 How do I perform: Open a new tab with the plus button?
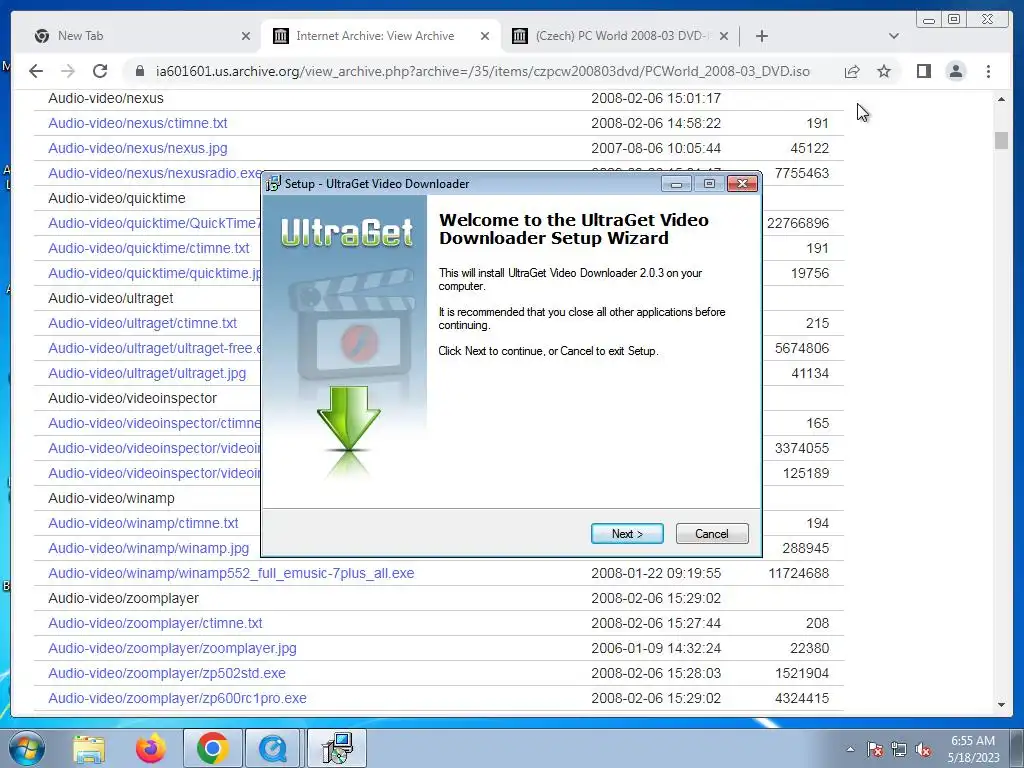[x=761, y=36]
